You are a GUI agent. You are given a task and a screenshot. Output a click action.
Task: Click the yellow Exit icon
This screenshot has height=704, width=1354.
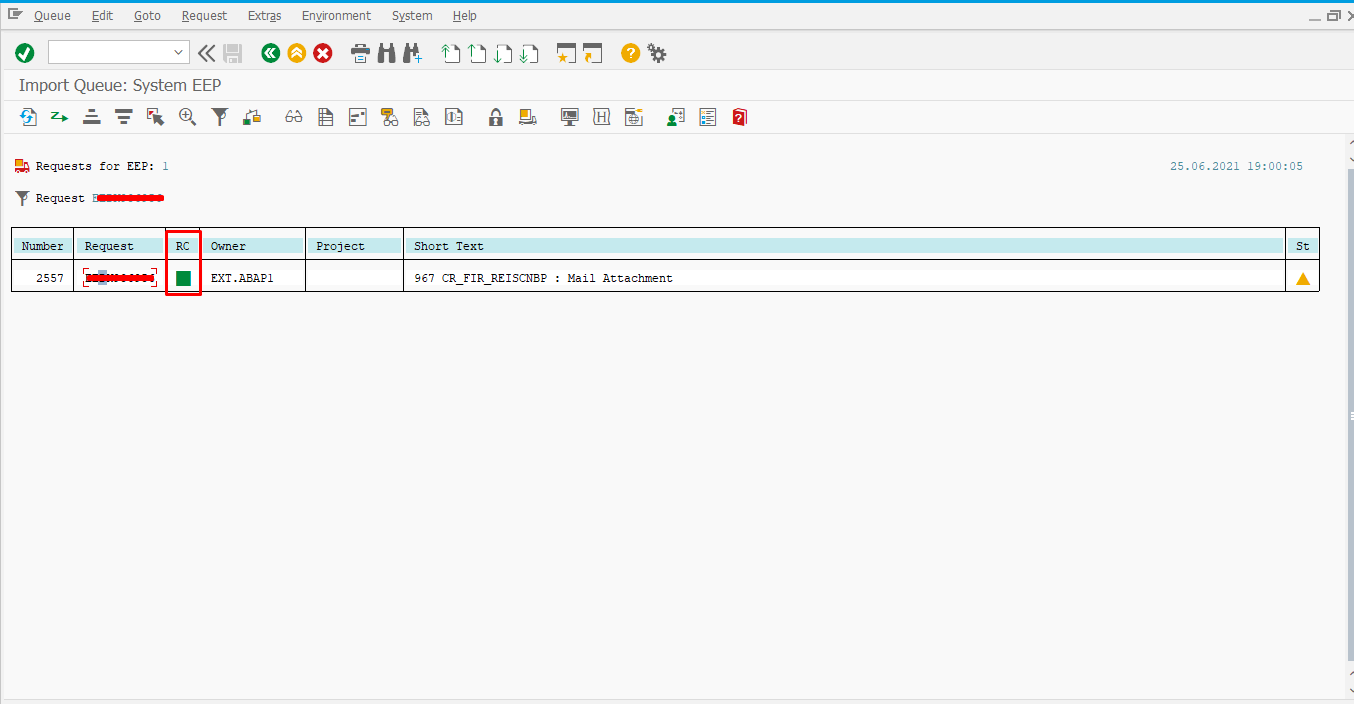point(296,53)
